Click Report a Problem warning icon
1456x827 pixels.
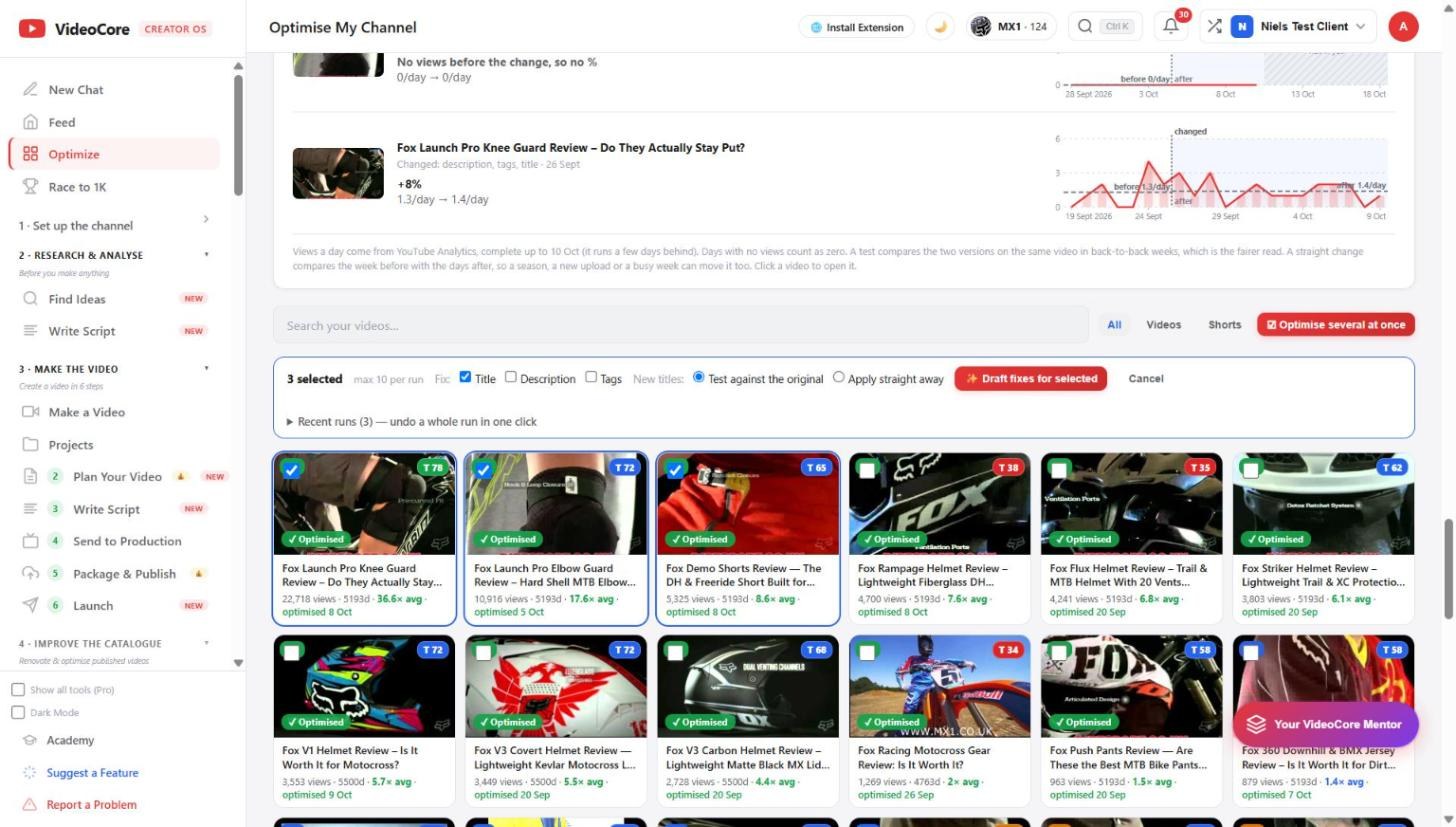coord(29,804)
